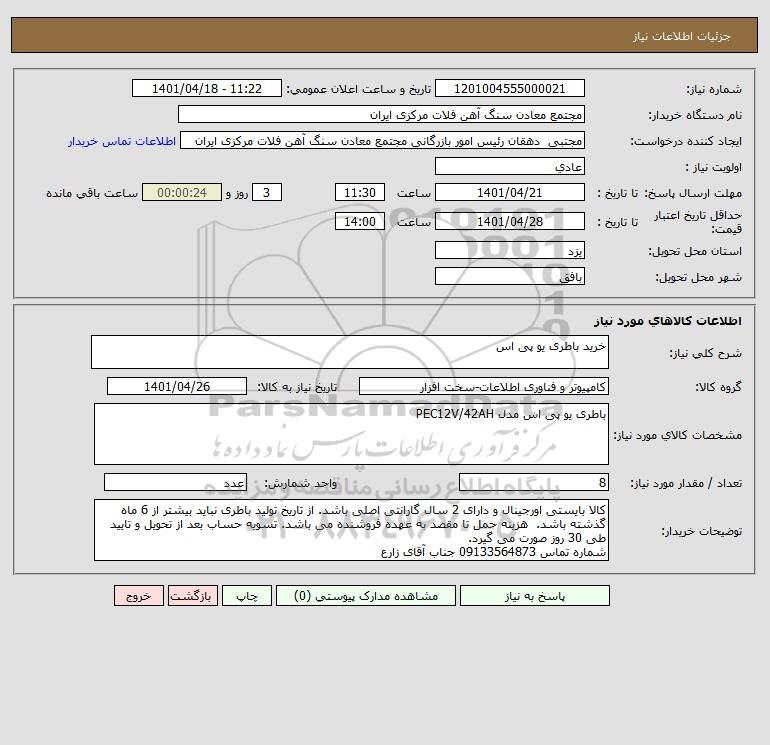Click the price validity time 14:00
The height and width of the screenshot is (745, 770).
pyautogui.click(x=359, y=221)
